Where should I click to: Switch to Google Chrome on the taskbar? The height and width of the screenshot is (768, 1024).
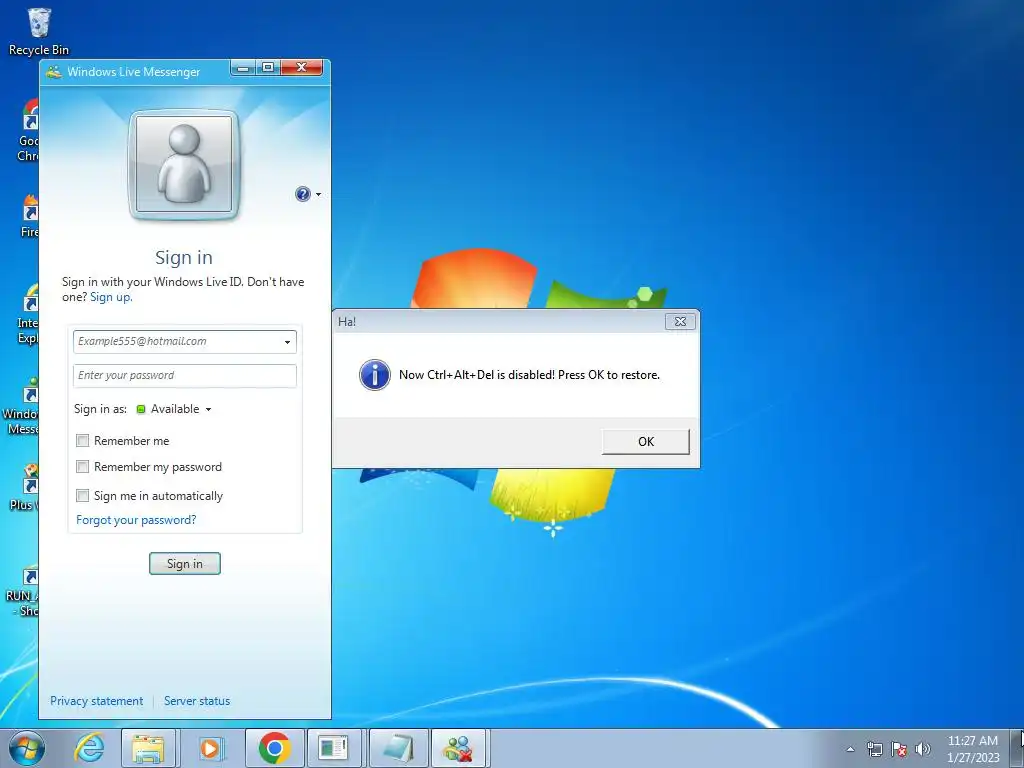(x=274, y=748)
